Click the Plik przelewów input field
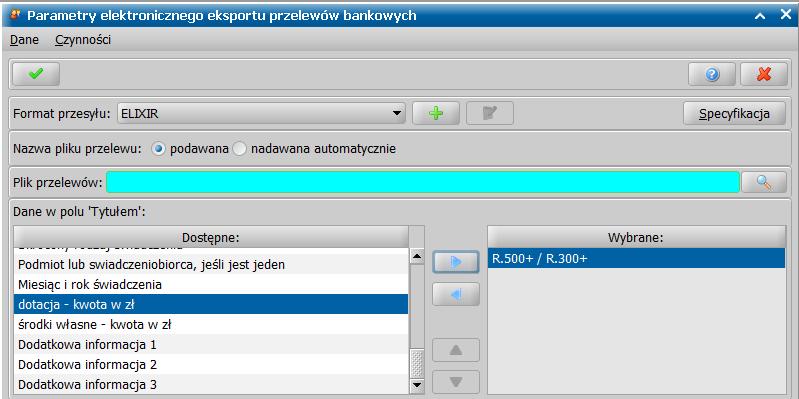799x399 pixels. [x=423, y=182]
